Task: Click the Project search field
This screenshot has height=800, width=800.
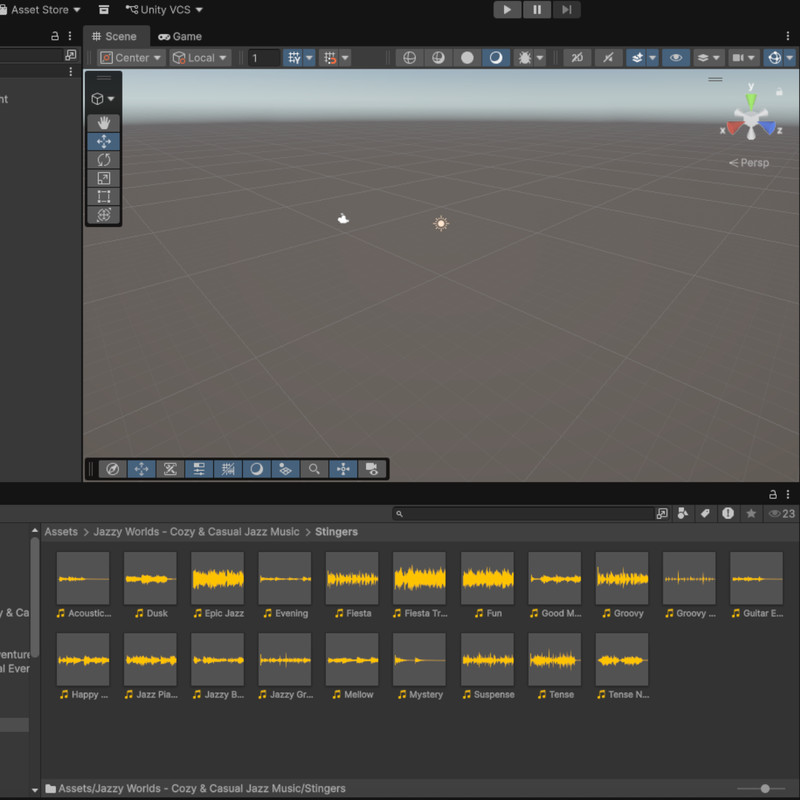Action: click(524, 513)
